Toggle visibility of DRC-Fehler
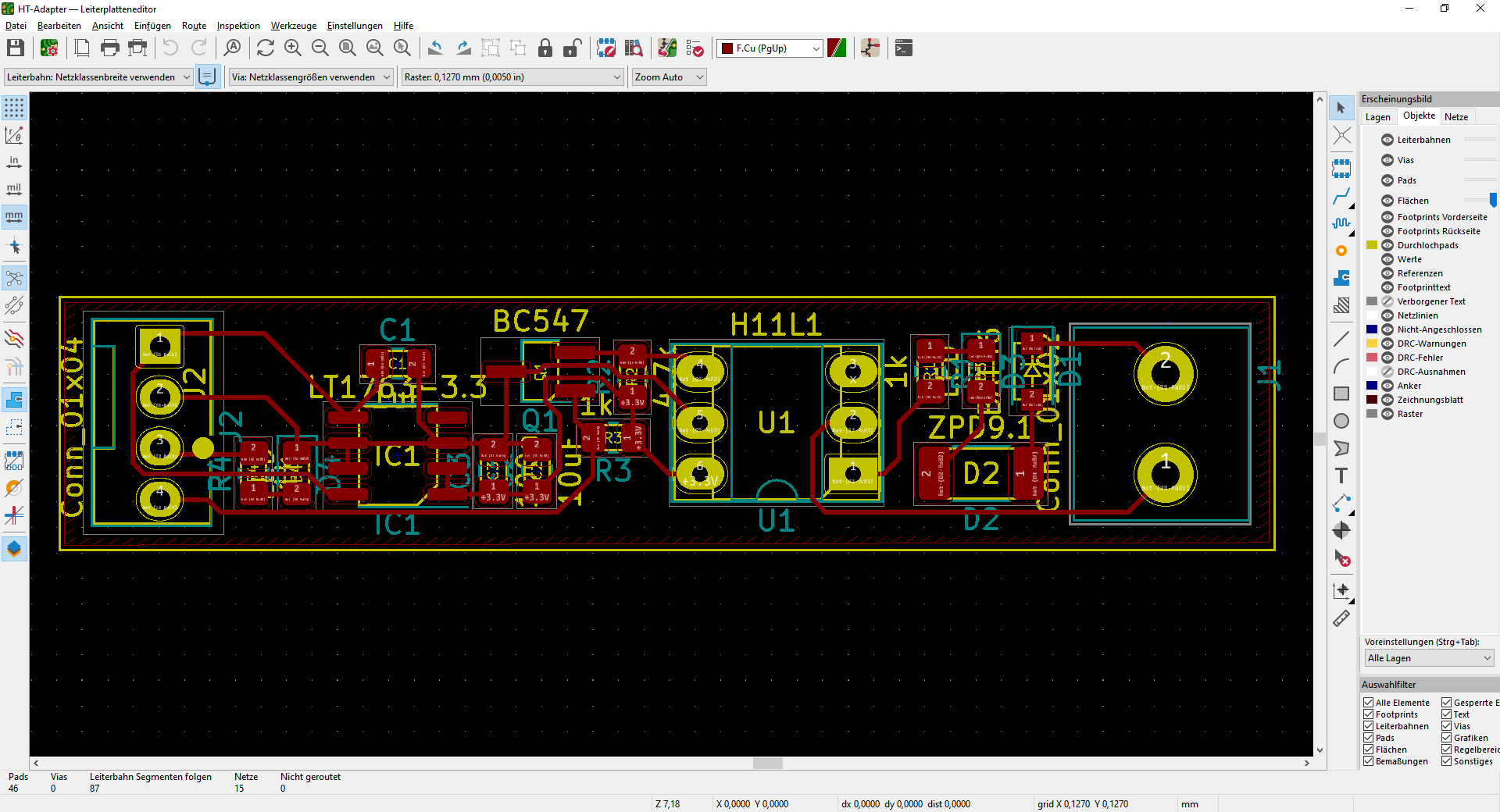The image size is (1500, 812). 1387,358
